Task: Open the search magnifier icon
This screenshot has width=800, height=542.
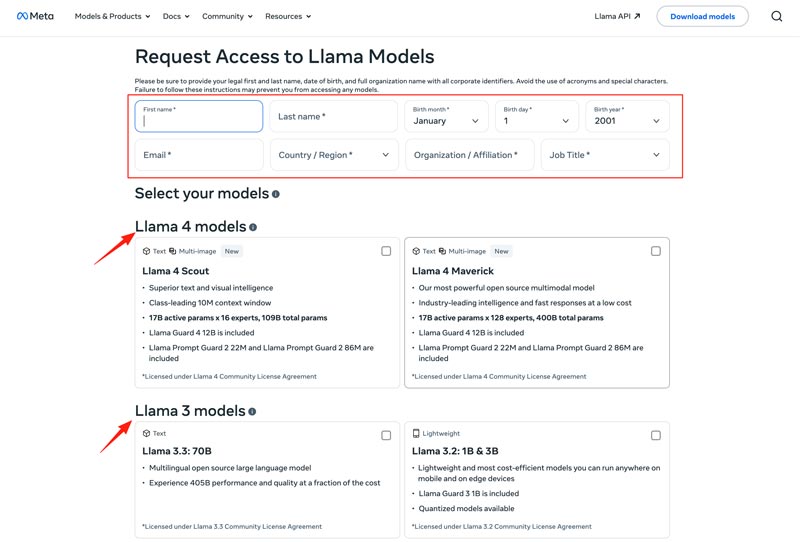Action: pyautogui.click(x=777, y=16)
